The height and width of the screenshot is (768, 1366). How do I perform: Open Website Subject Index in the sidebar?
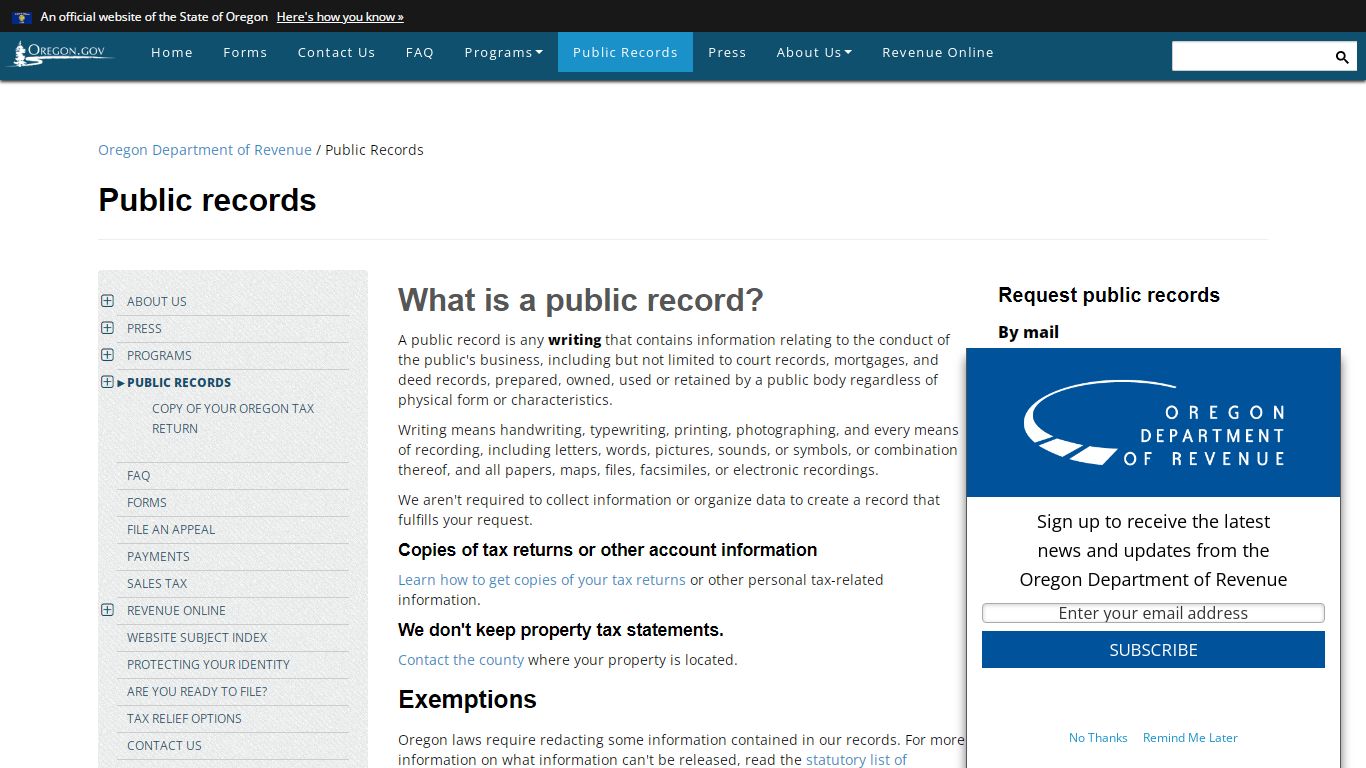coord(197,638)
